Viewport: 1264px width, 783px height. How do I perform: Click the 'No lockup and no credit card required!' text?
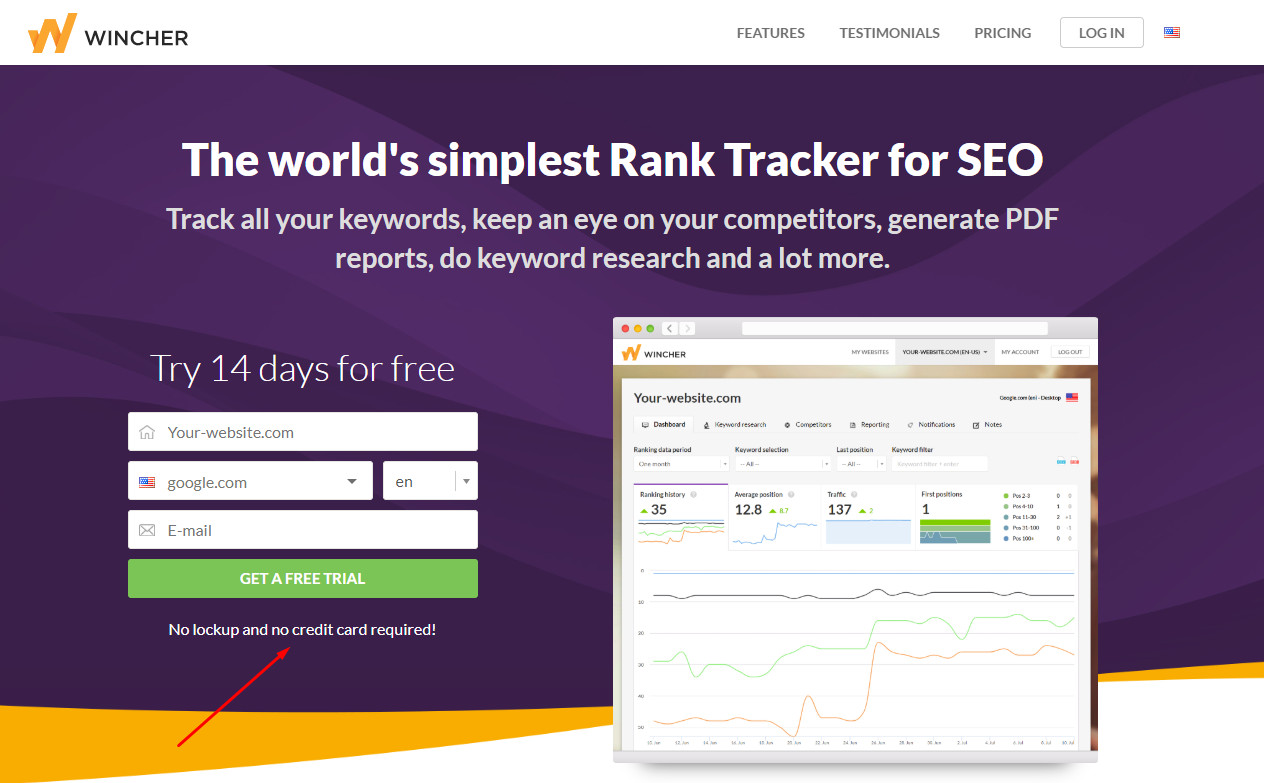(302, 630)
